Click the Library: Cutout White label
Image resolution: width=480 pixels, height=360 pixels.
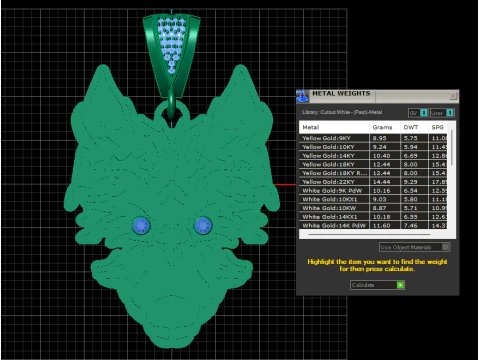pos(342,112)
